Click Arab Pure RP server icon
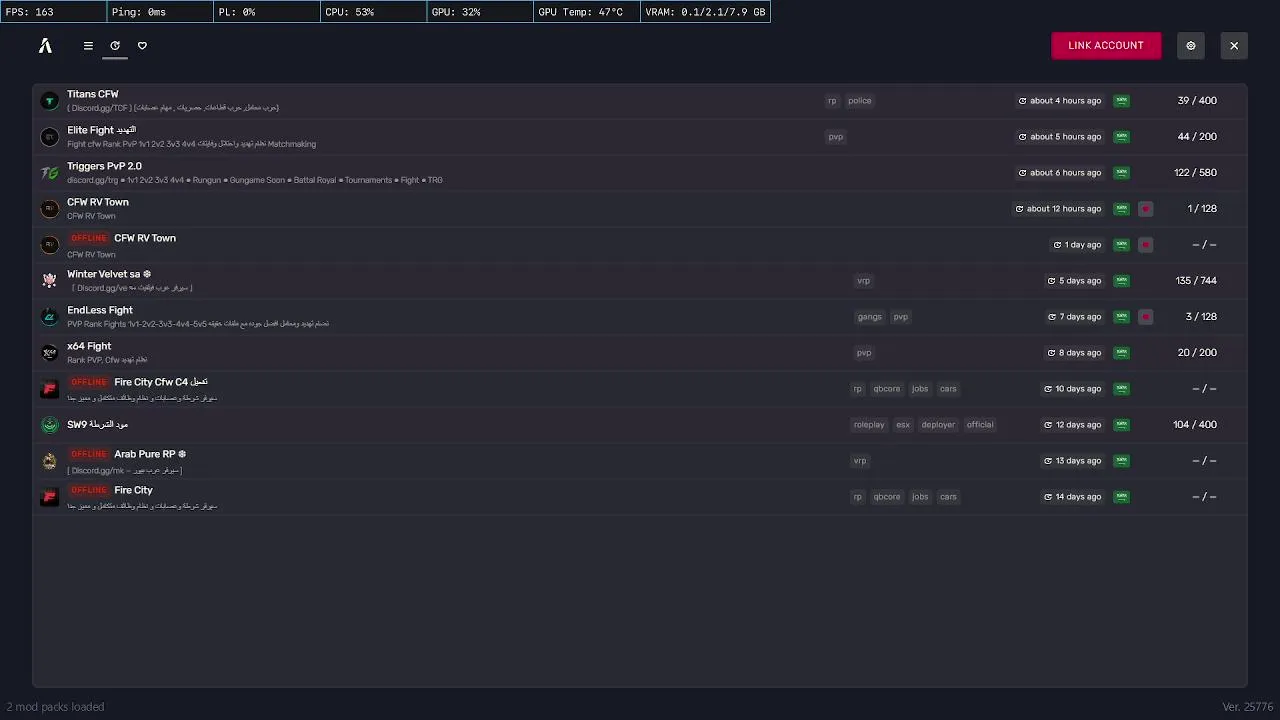Viewport: 1280px width, 720px height. tap(49, 461)
